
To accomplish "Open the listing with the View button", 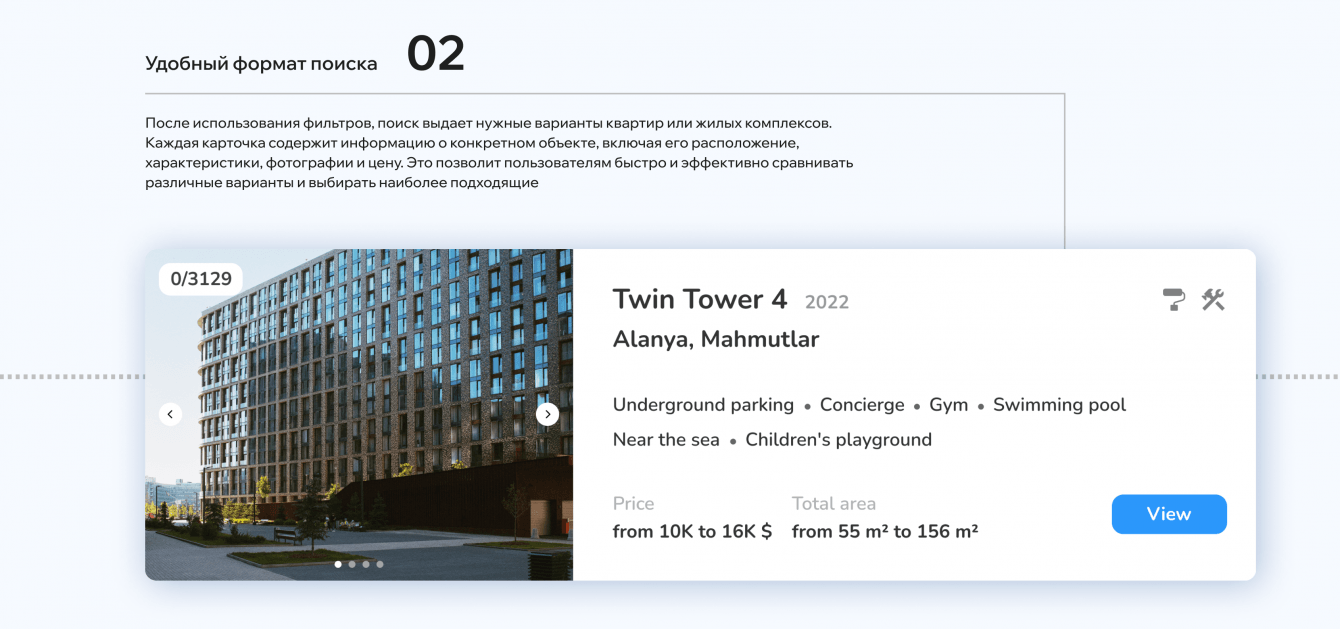I will coord(1169,514).
